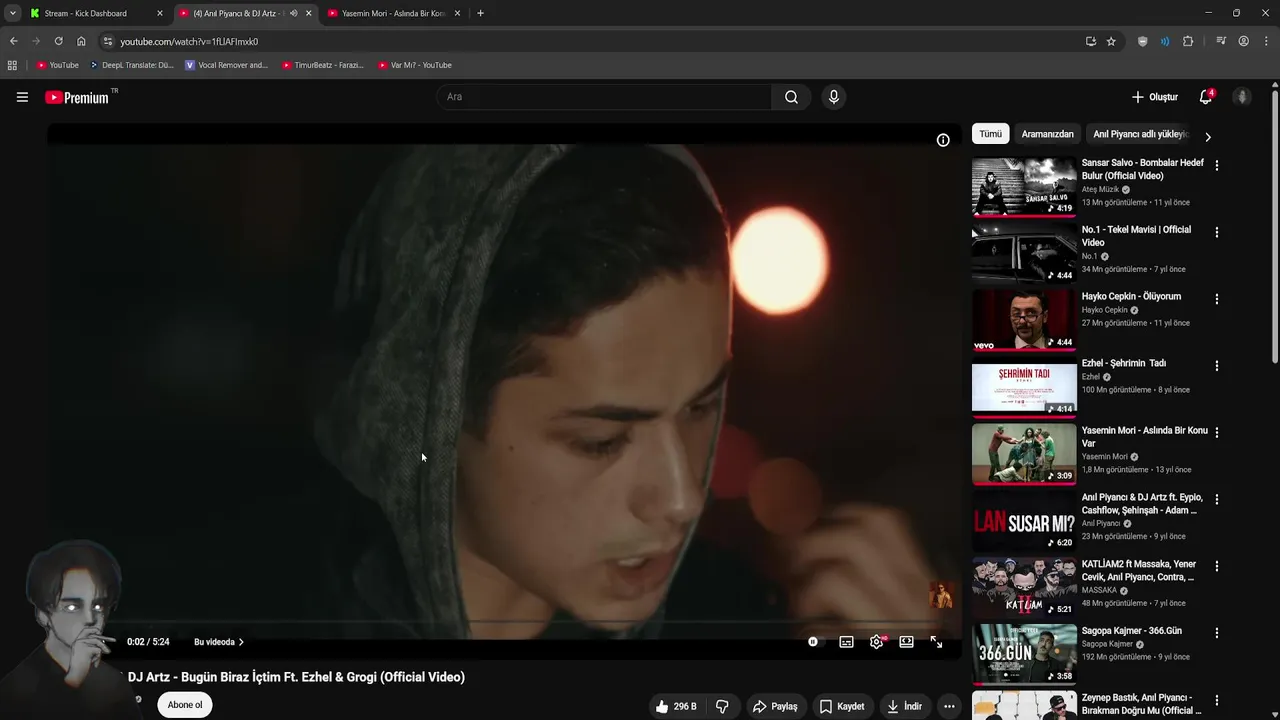Open options menu for No.1 Tekel Mavisi
The width and height of the screenshot is (1280, 720).
click(1217, 232)
